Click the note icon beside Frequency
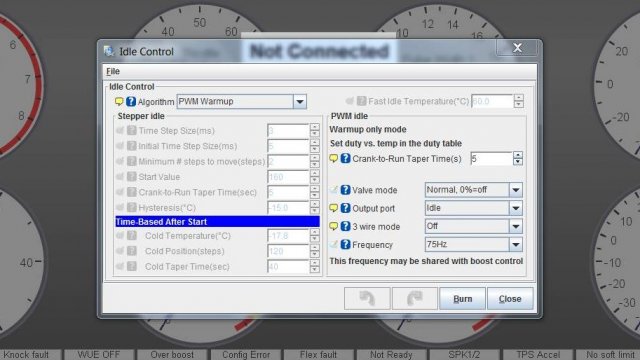Viewport: 640px width, 360px height. click(333, 244)
